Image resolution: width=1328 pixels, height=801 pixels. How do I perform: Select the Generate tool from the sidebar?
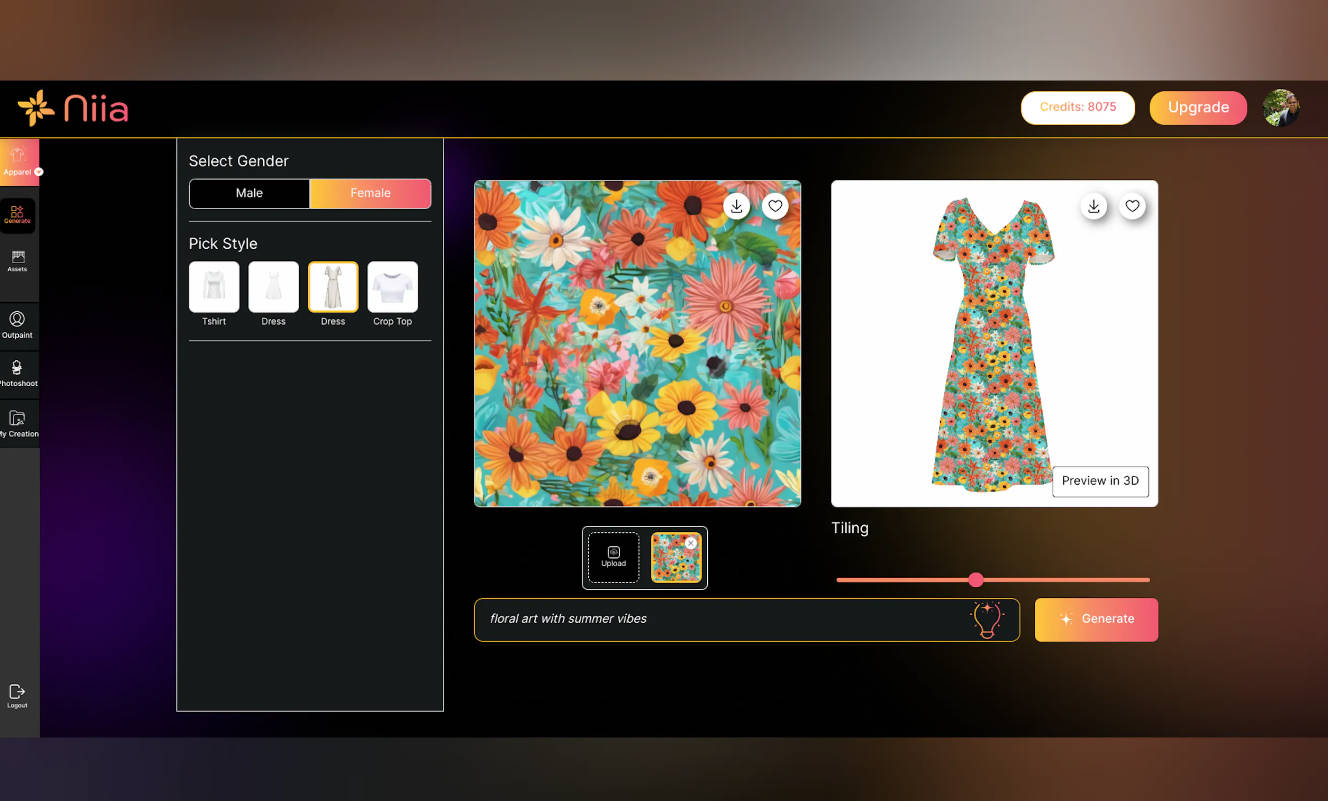point(18,215)
